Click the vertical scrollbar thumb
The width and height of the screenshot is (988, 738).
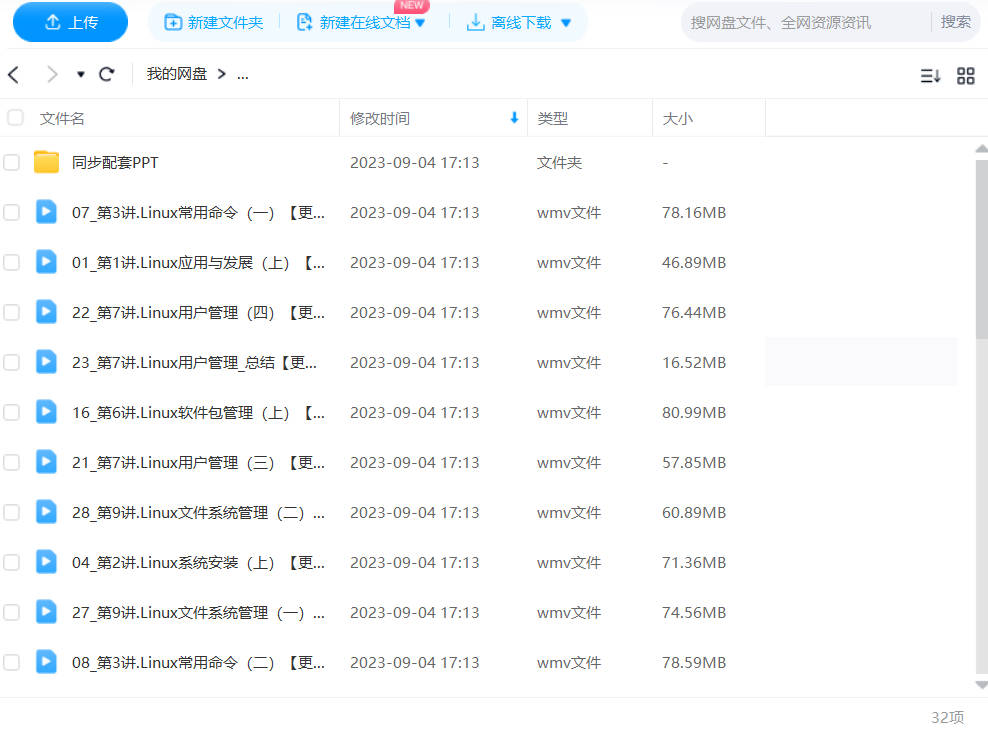(982, 249)
